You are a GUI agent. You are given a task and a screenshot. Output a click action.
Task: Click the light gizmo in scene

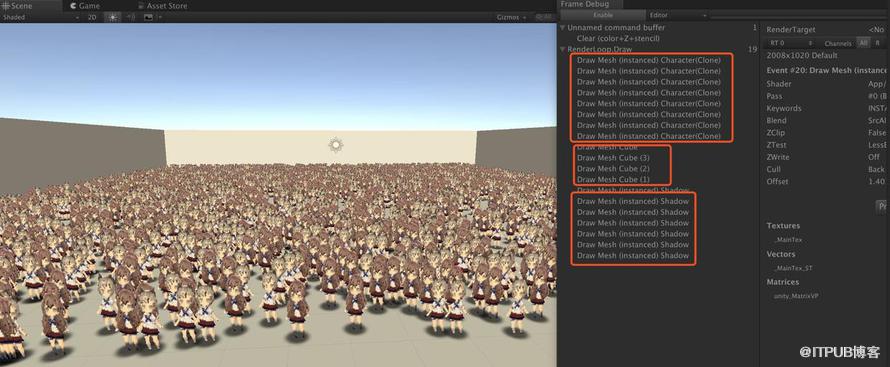coord(335,145)
